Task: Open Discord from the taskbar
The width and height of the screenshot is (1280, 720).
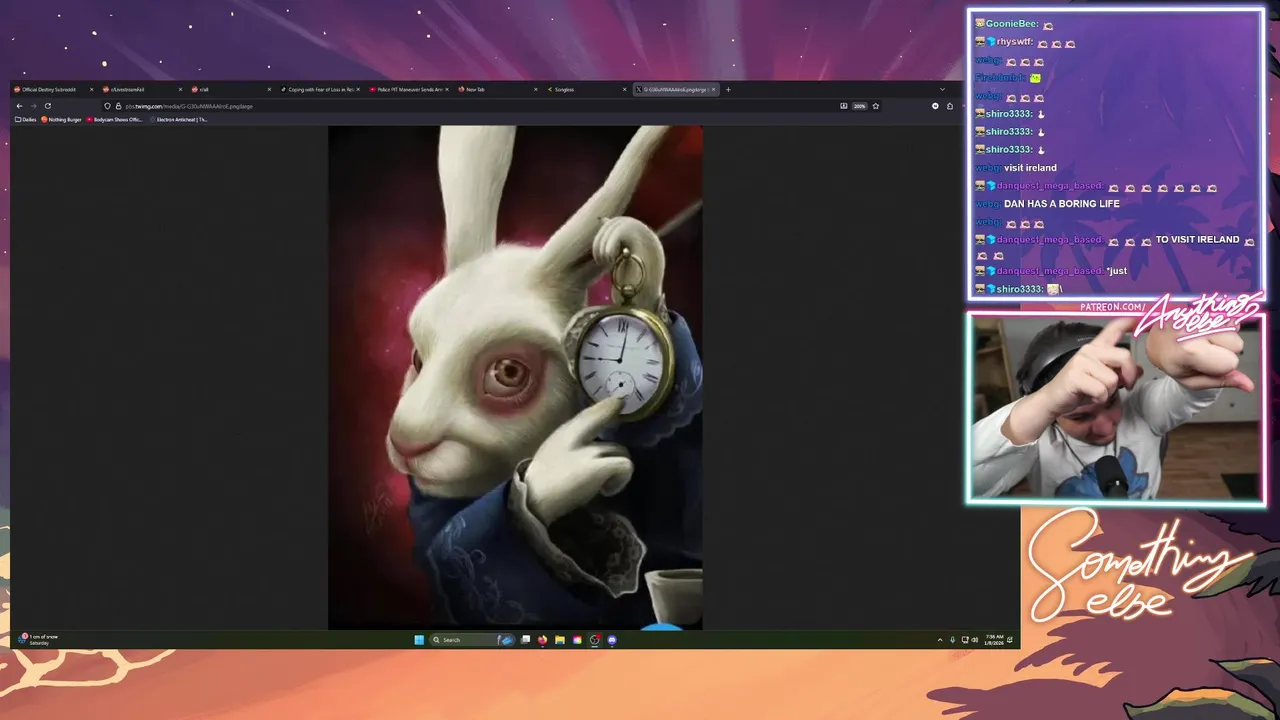Action: point(612,640)
